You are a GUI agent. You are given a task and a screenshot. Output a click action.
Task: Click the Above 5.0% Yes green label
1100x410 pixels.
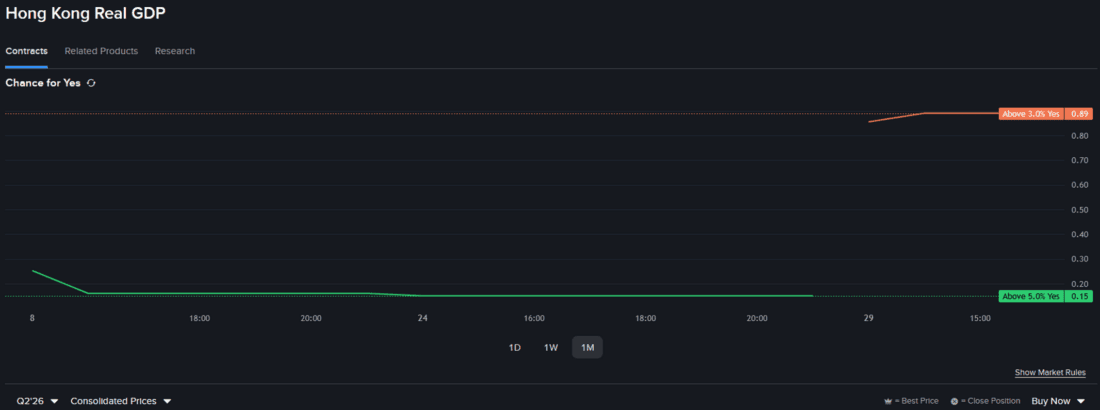tap(1031, 296)
